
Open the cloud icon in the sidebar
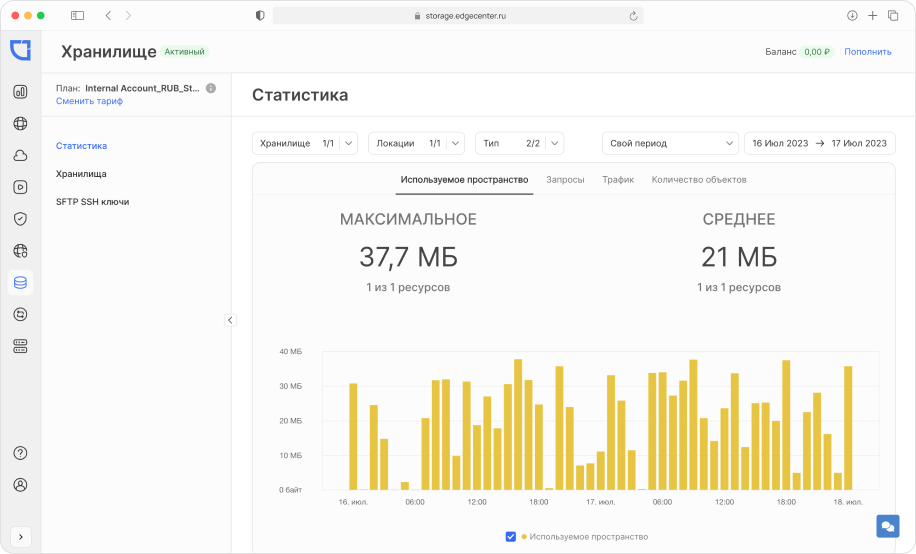20,155
